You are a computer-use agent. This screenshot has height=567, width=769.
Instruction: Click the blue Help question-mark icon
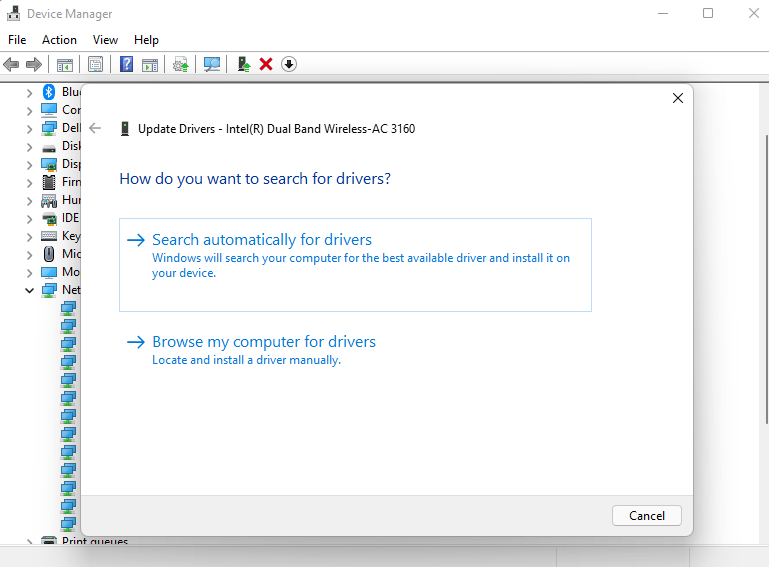pos(127,64)
